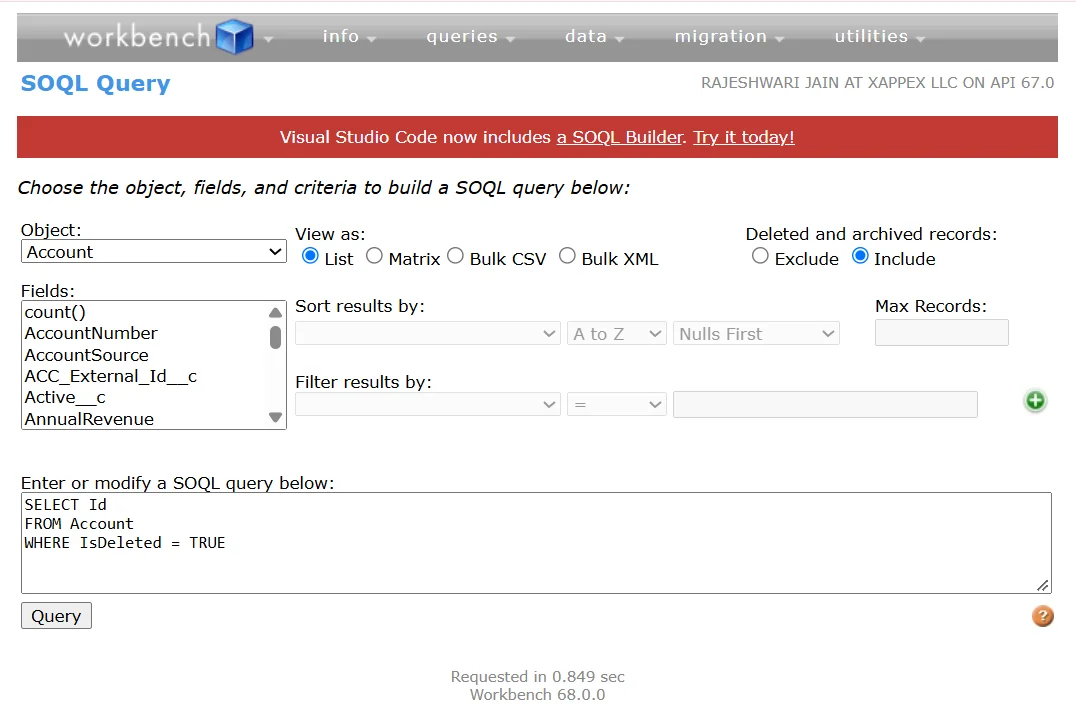
Task: Open the A to Z sort order dropdown
Action: point(616,334)
